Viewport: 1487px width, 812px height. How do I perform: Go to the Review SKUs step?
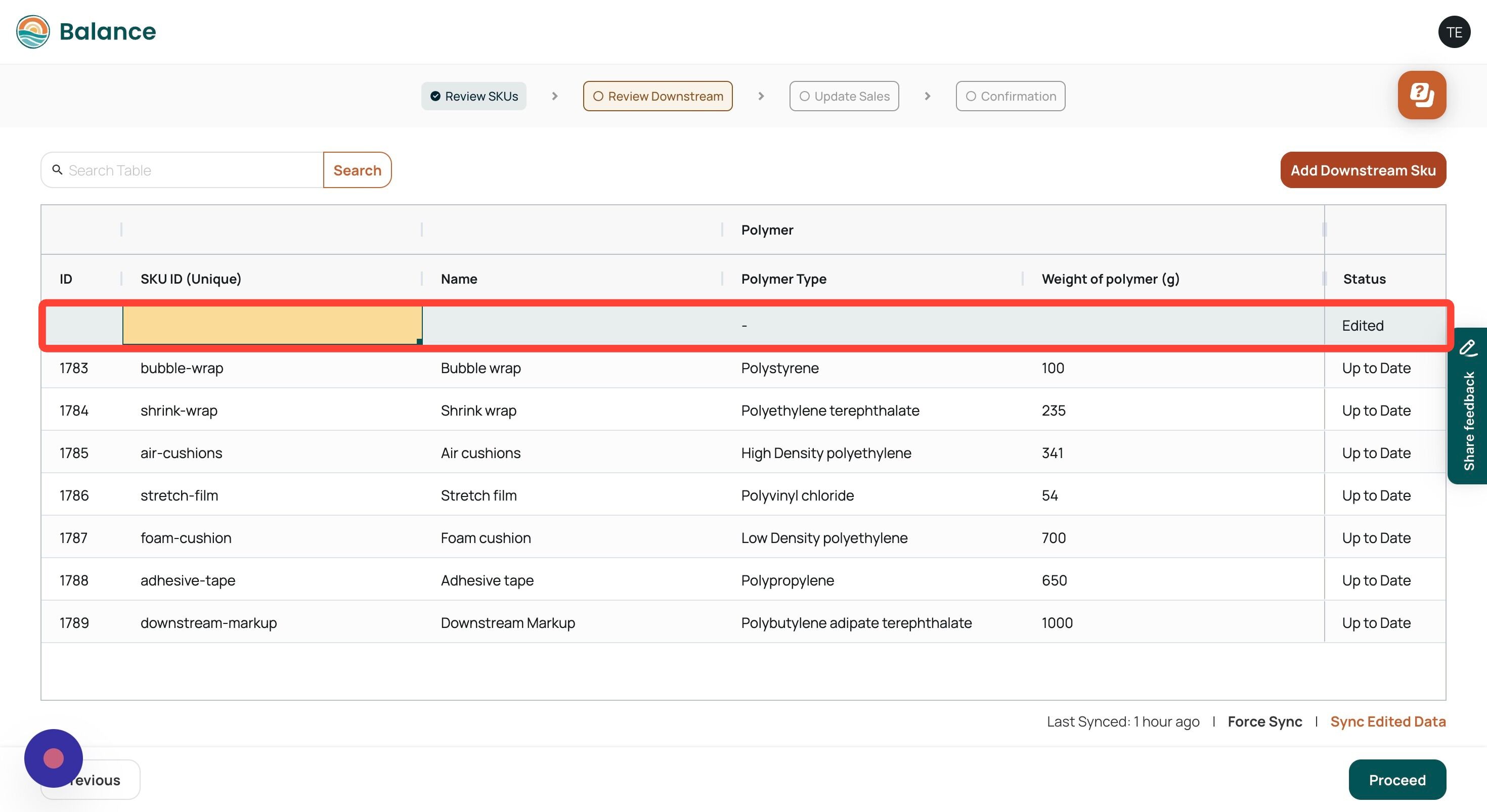click(x=474, y=97)
